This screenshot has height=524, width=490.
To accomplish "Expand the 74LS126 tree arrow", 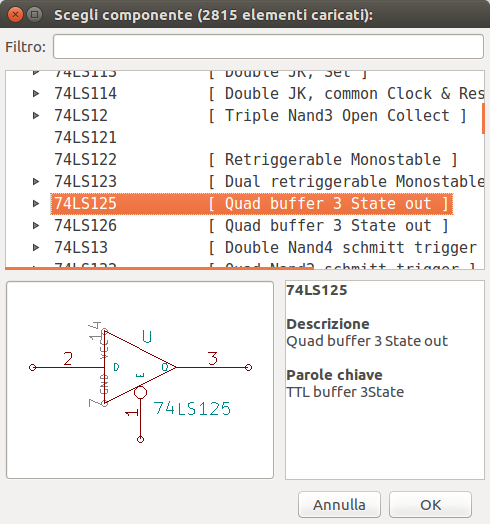I will coord(36,226).
